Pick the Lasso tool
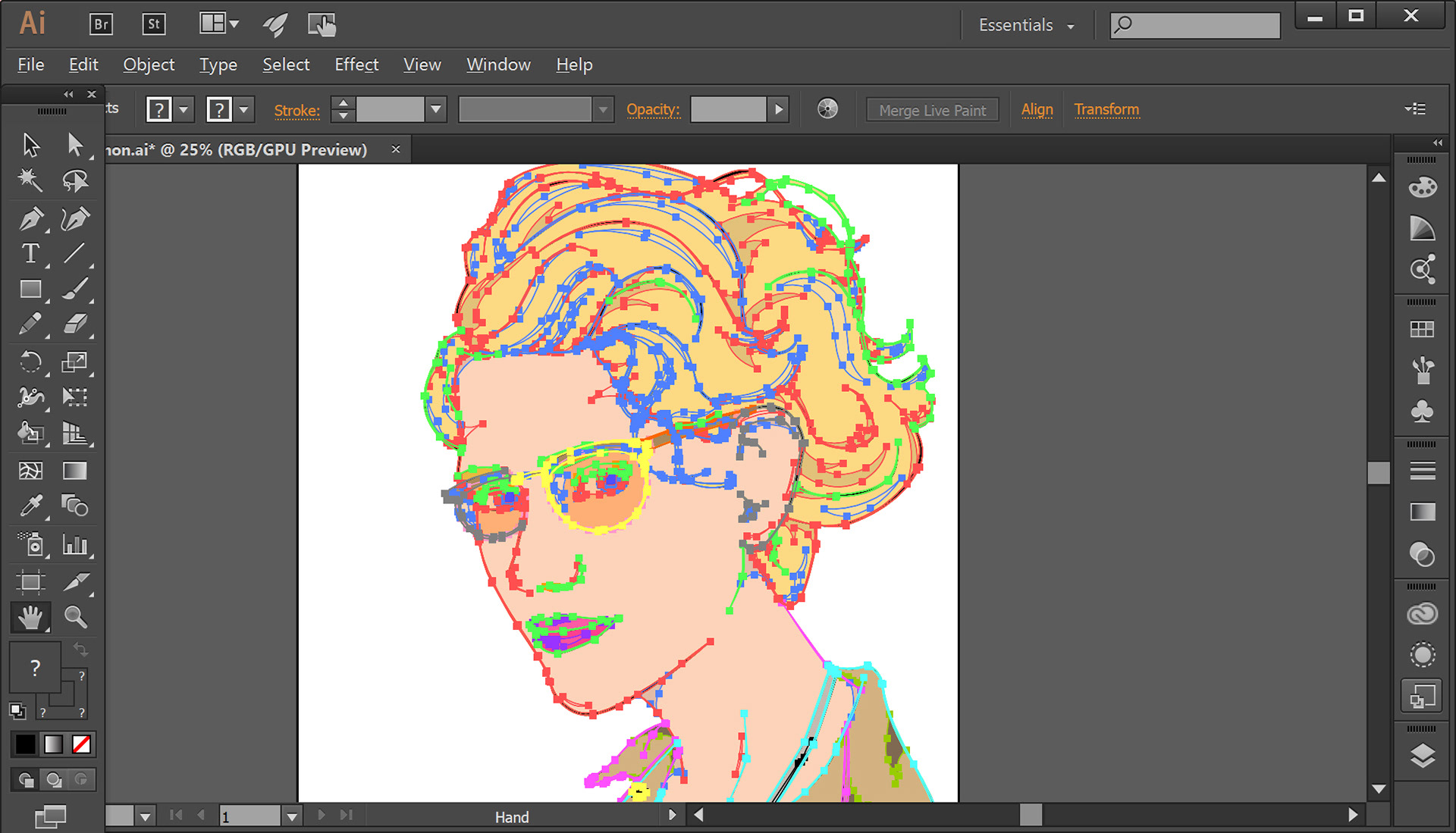Viewport: 1456px width, 833px height. (75, 180)
